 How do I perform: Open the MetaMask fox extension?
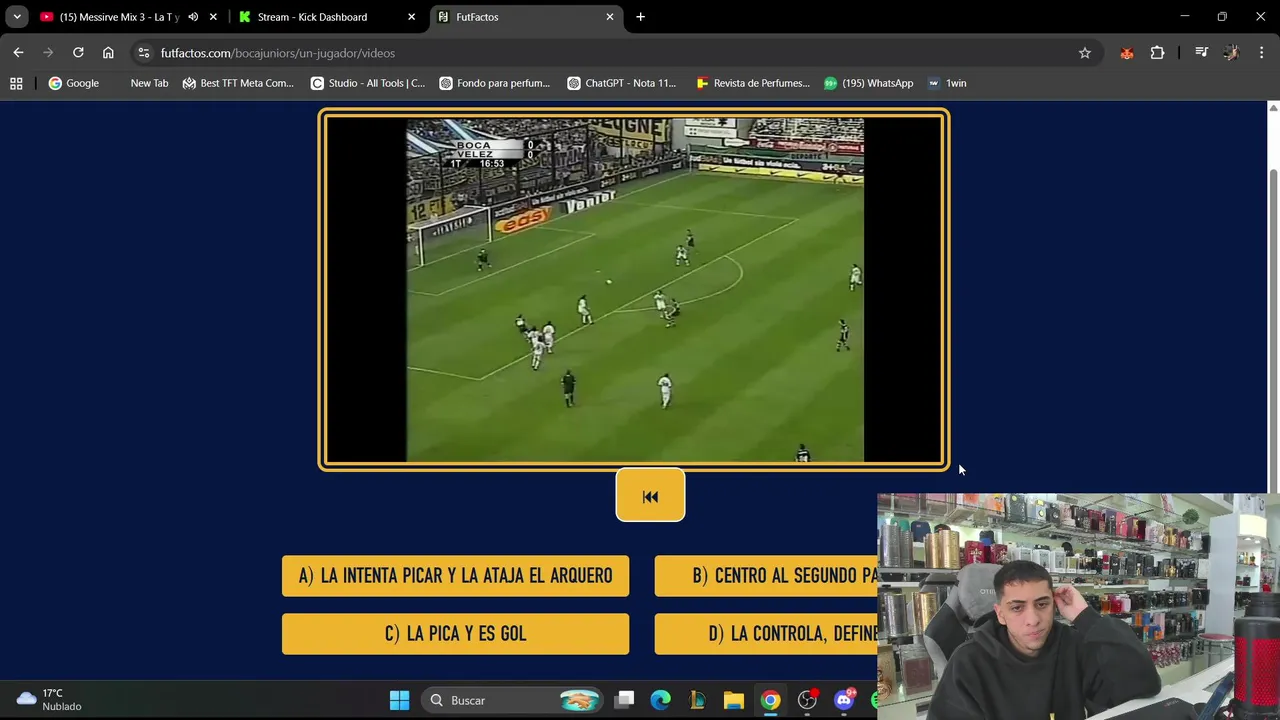click(x=1127, y=53)
